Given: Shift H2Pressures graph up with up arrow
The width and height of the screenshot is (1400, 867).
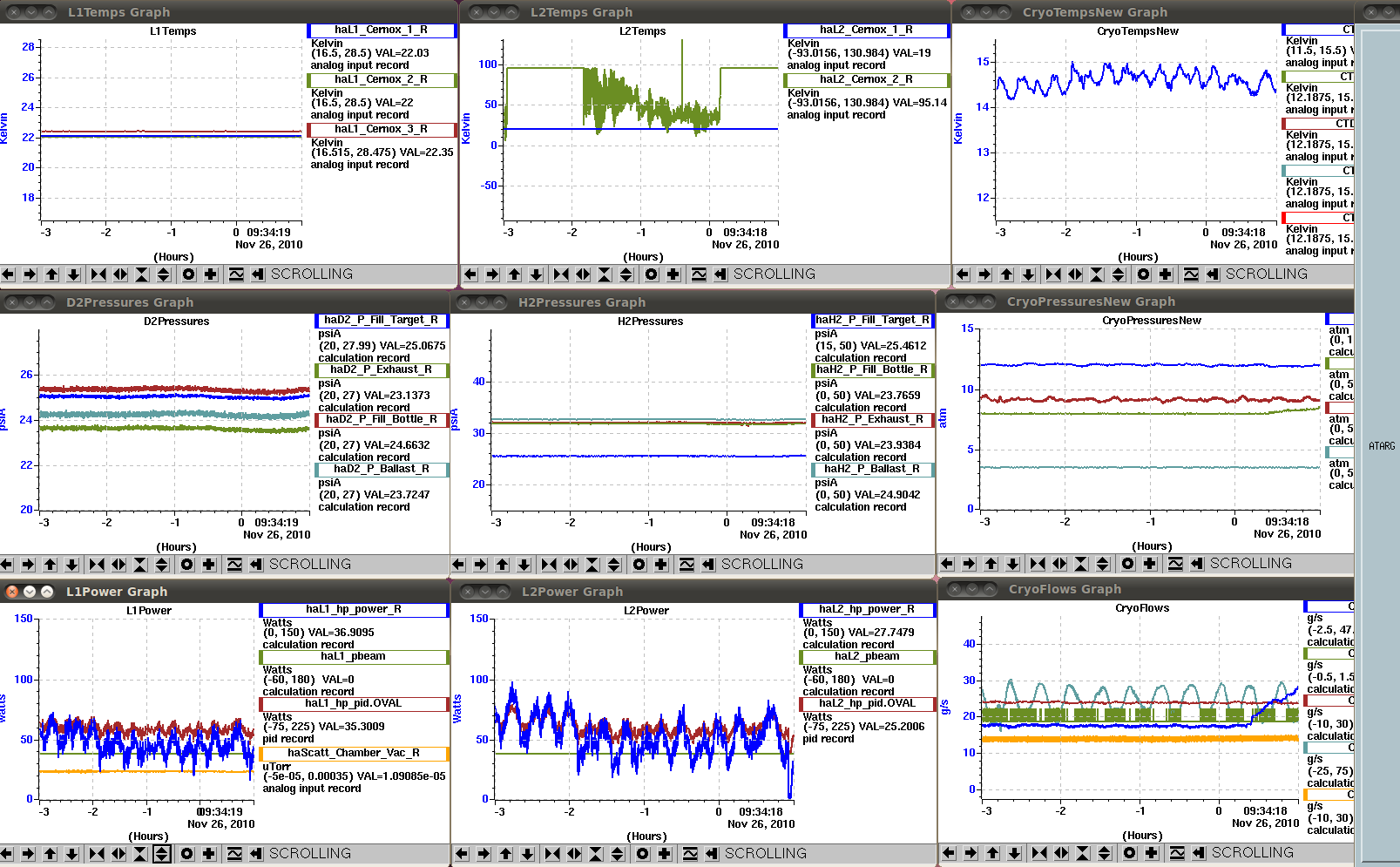Looking at the screenshot, I should (x=502, y=565).
